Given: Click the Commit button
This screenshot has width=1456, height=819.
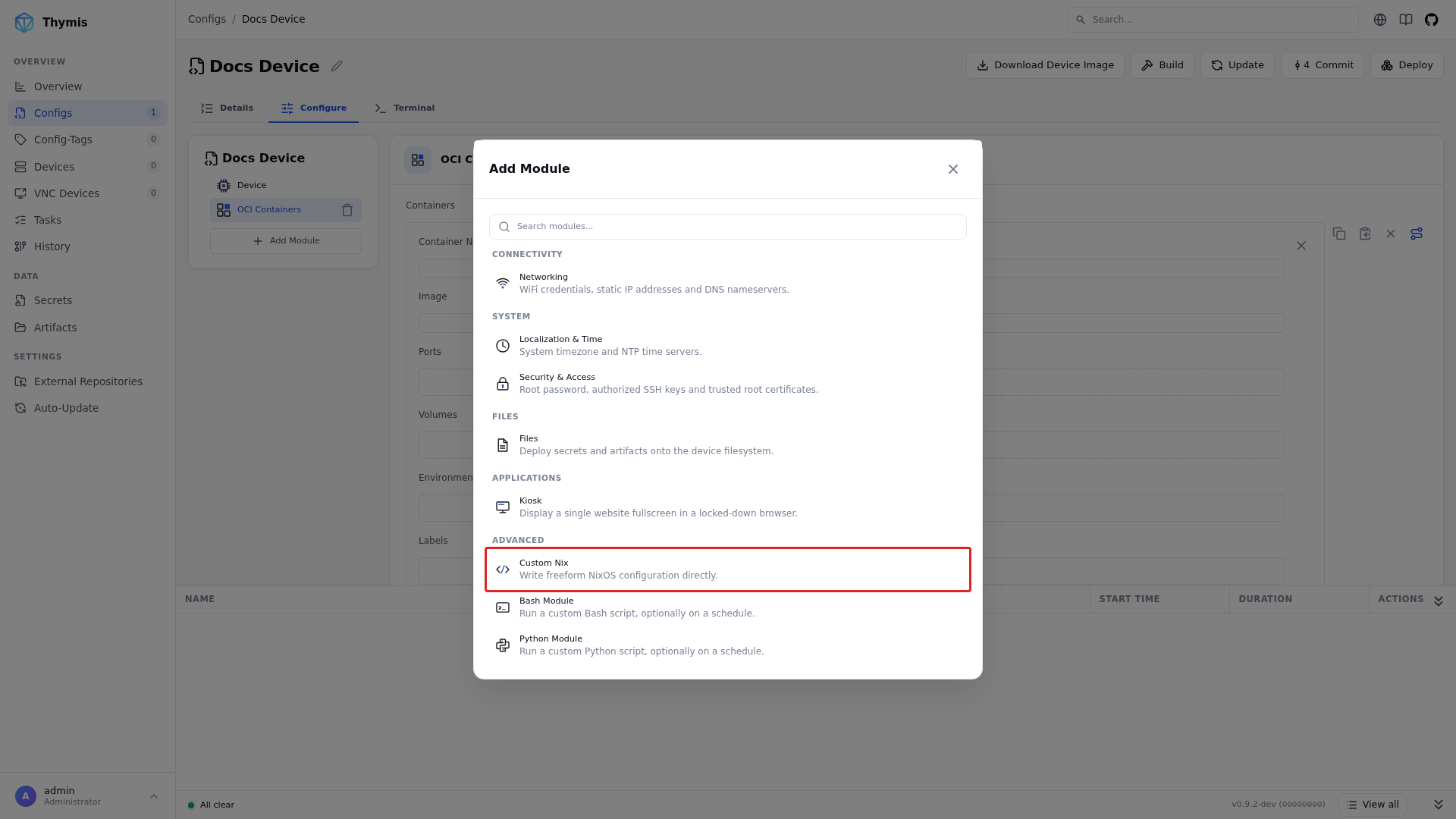Looking at the screenshot, I should coord(1323,65).
